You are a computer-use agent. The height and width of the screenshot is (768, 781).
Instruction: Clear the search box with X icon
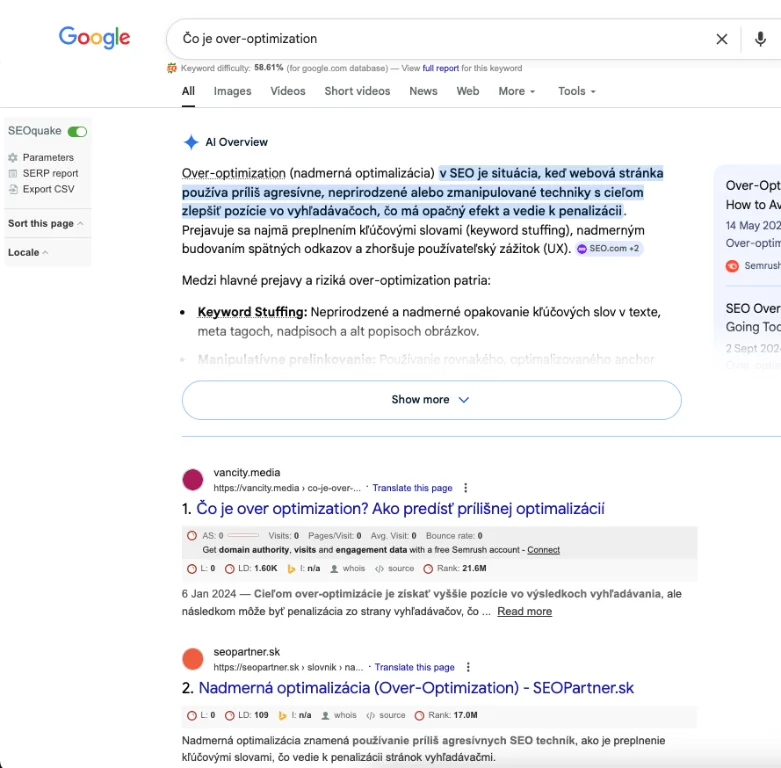tap(721, 39)
